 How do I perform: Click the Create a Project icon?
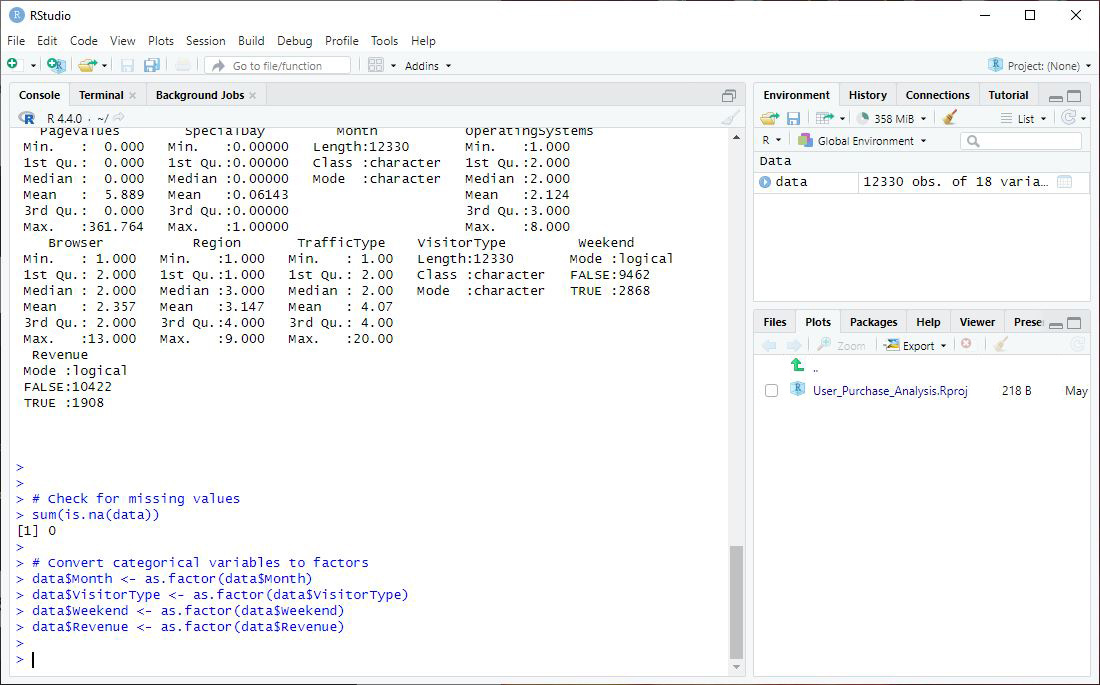(x=56, y=65)
